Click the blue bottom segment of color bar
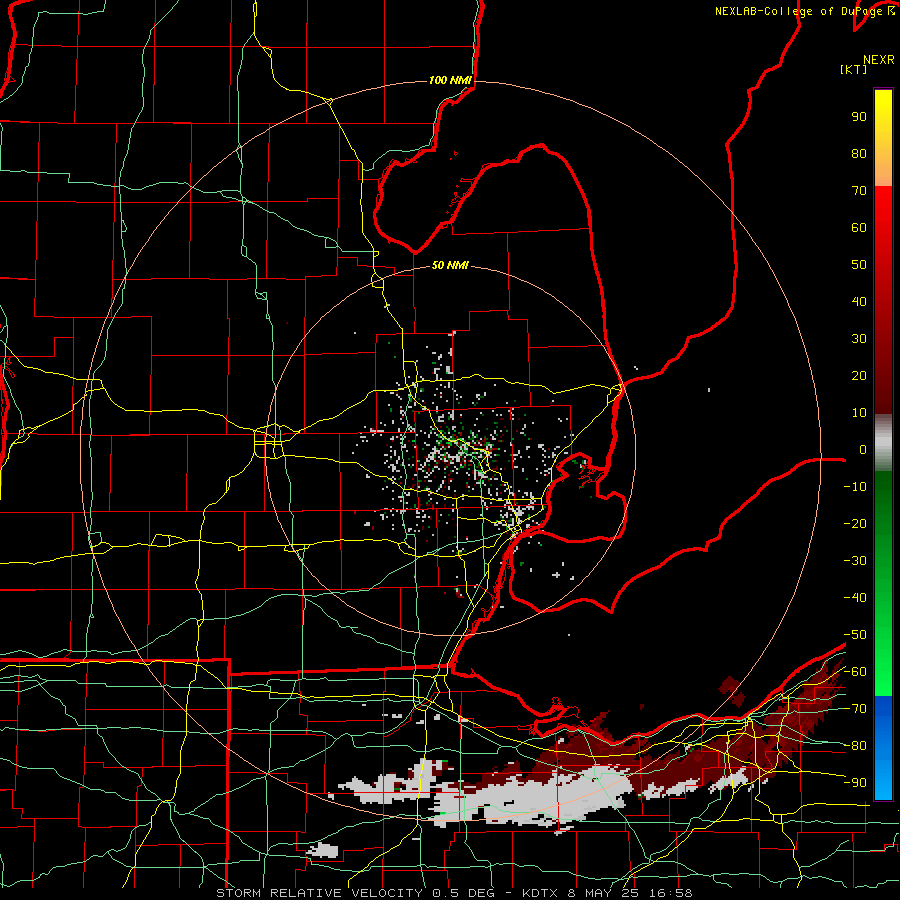Screen dimensions: 900x900 coord(883,747)
